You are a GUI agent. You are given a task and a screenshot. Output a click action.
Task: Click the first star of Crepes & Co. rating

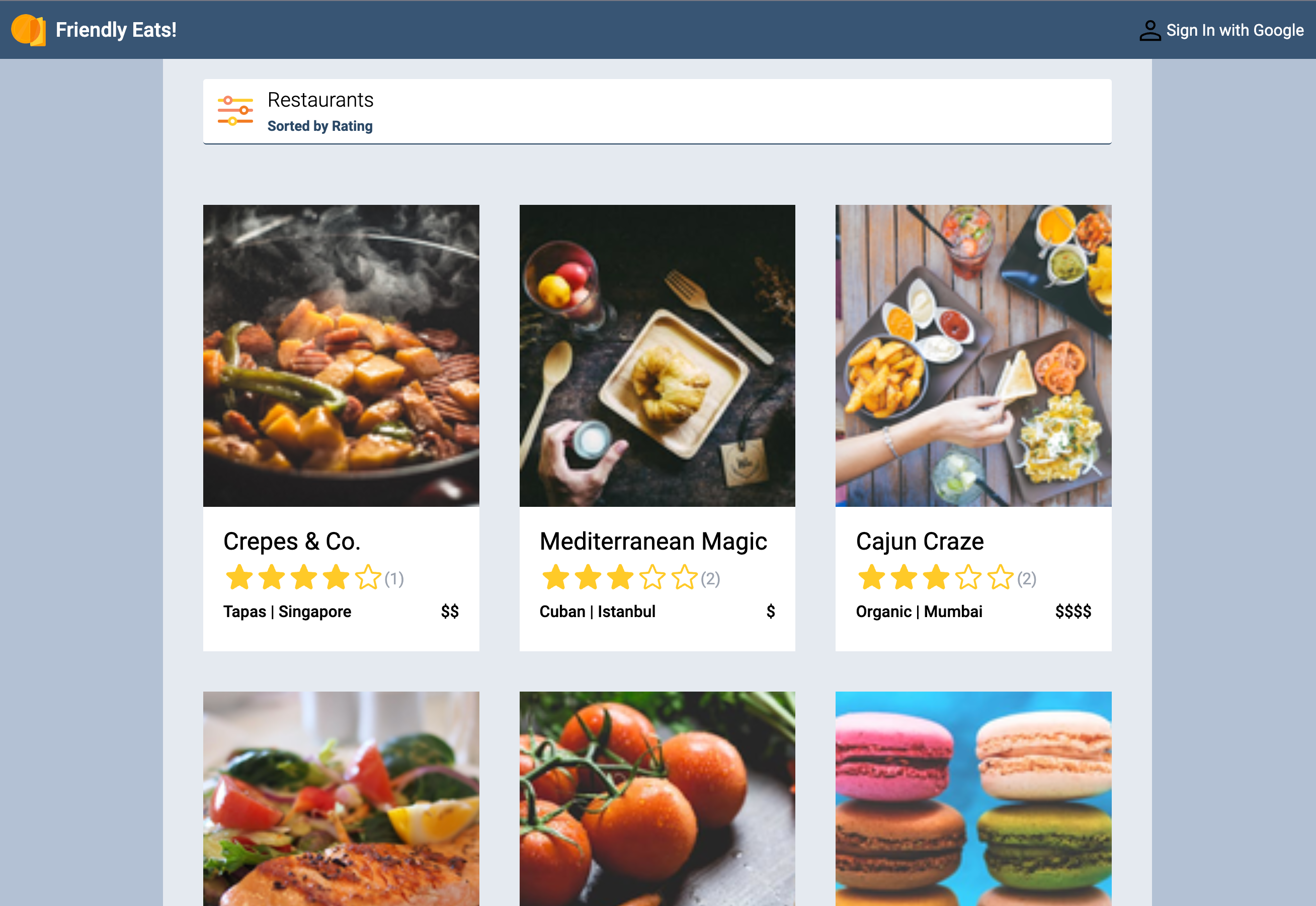point(239,577)
